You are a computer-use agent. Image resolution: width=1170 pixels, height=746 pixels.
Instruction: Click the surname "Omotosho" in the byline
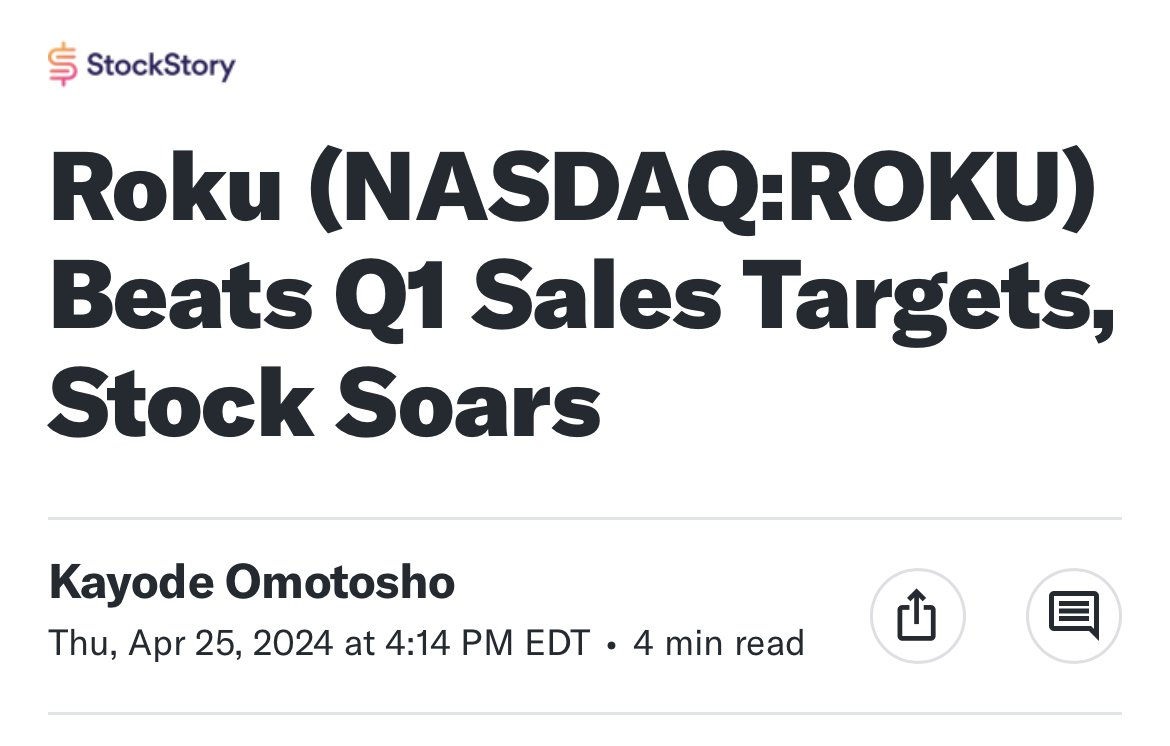click(x=340, y=582)
